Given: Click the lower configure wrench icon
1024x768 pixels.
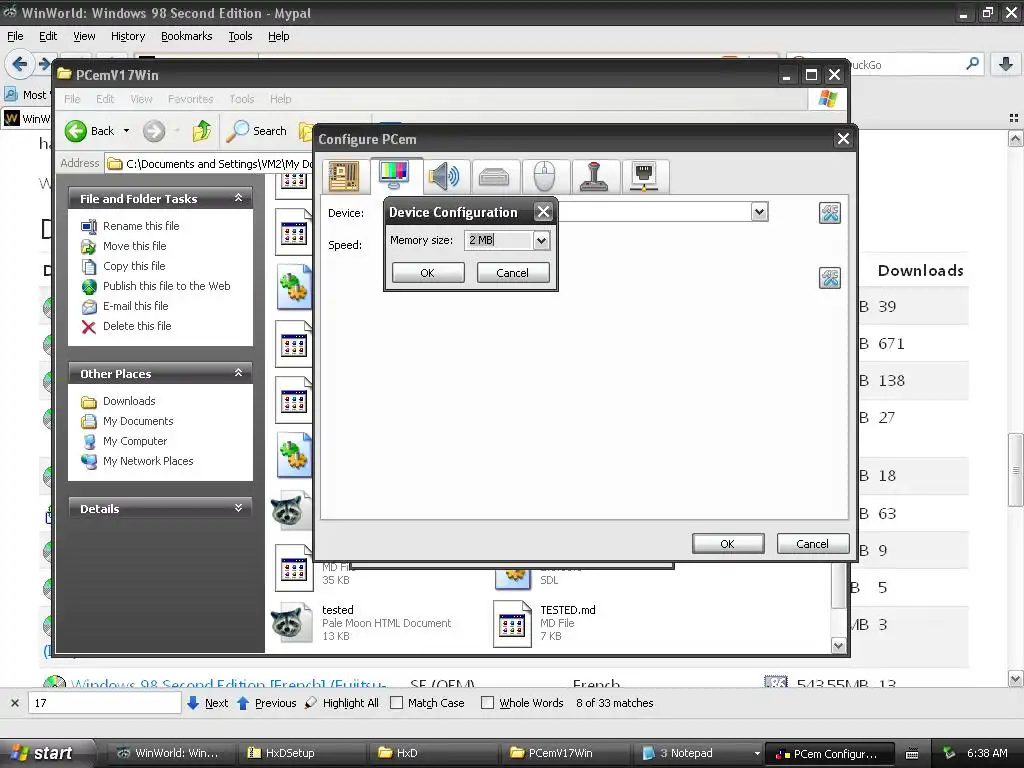Looking at the screenshot, I should tap(829, 278).
